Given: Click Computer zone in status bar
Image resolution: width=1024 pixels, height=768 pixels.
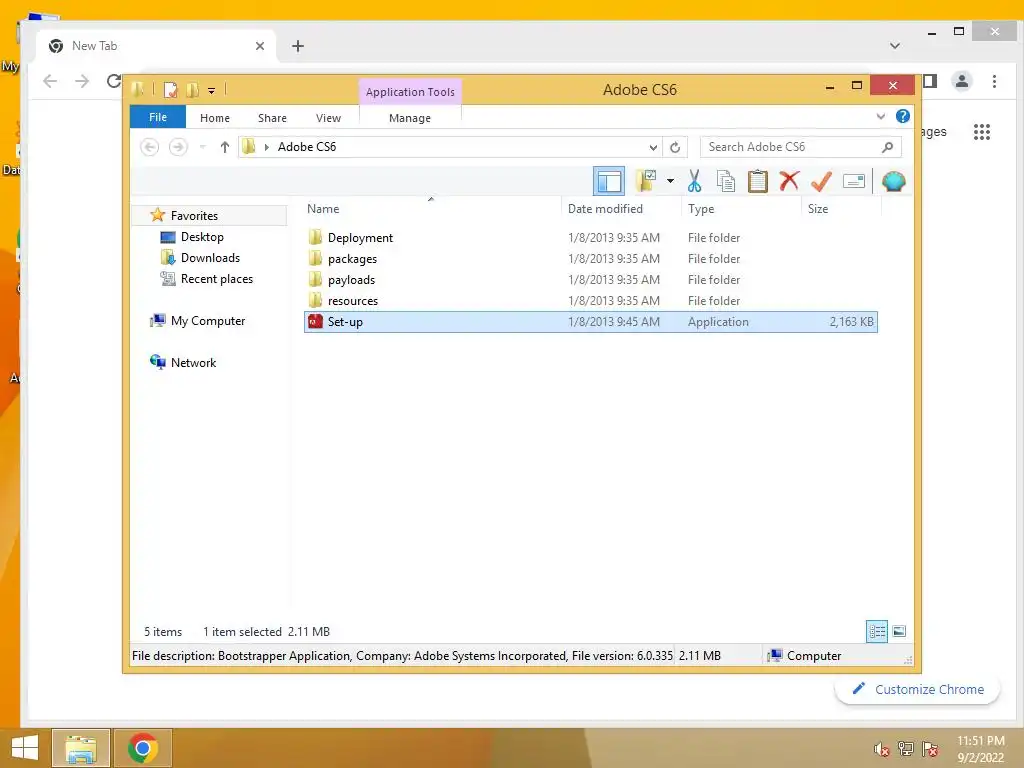Looking at the screenshot, I should [805, 656].
